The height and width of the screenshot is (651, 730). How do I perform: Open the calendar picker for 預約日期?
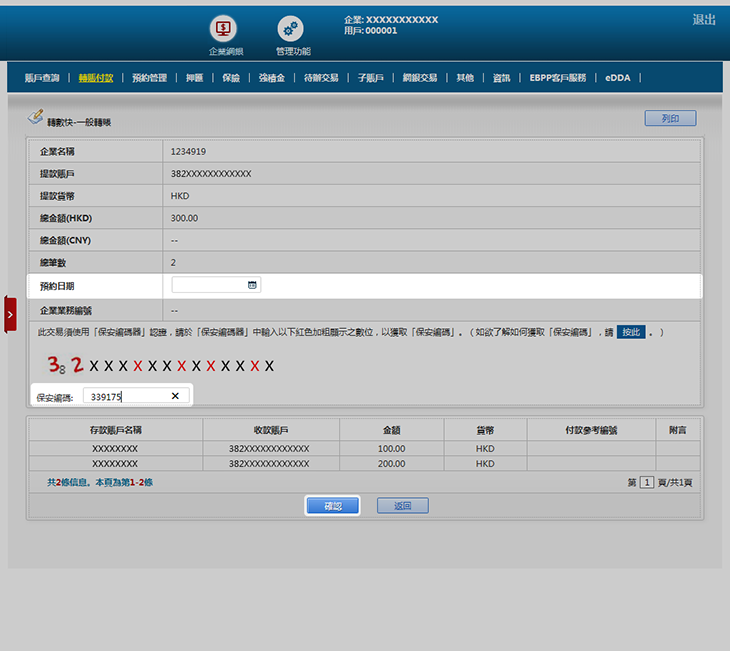[252, 285]
